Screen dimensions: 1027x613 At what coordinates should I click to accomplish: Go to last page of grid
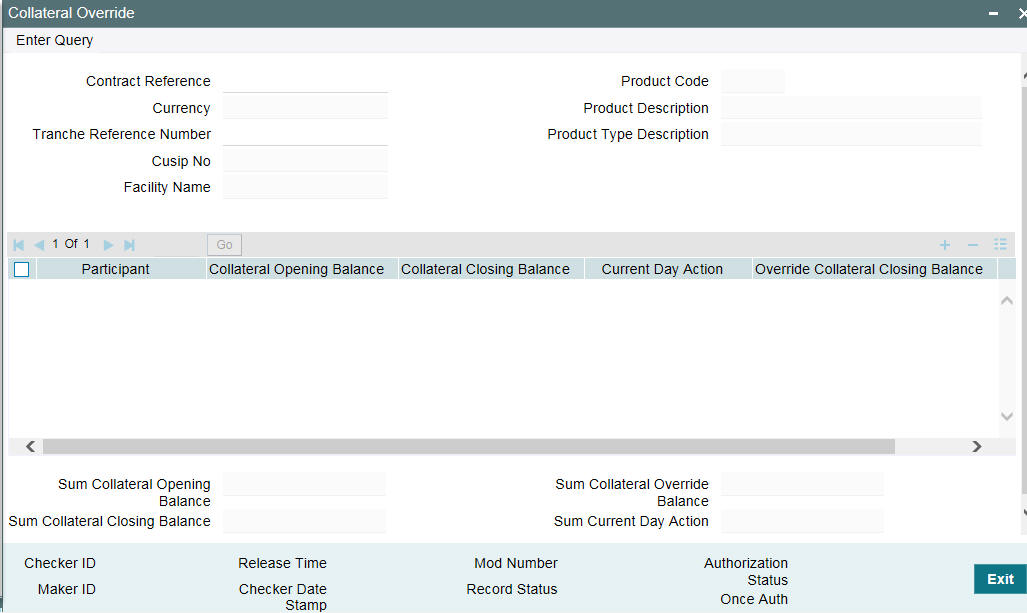129,245
